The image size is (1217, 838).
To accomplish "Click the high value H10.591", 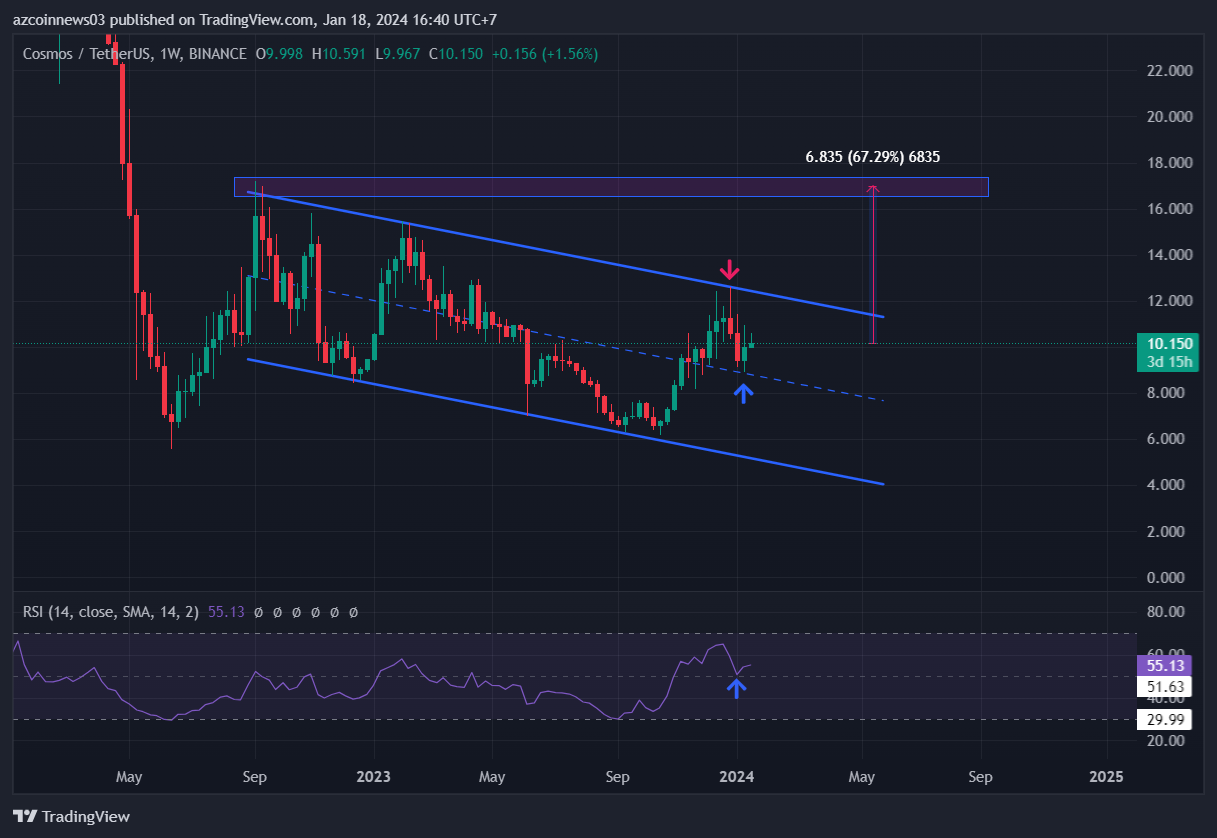I will coord(341,53).
